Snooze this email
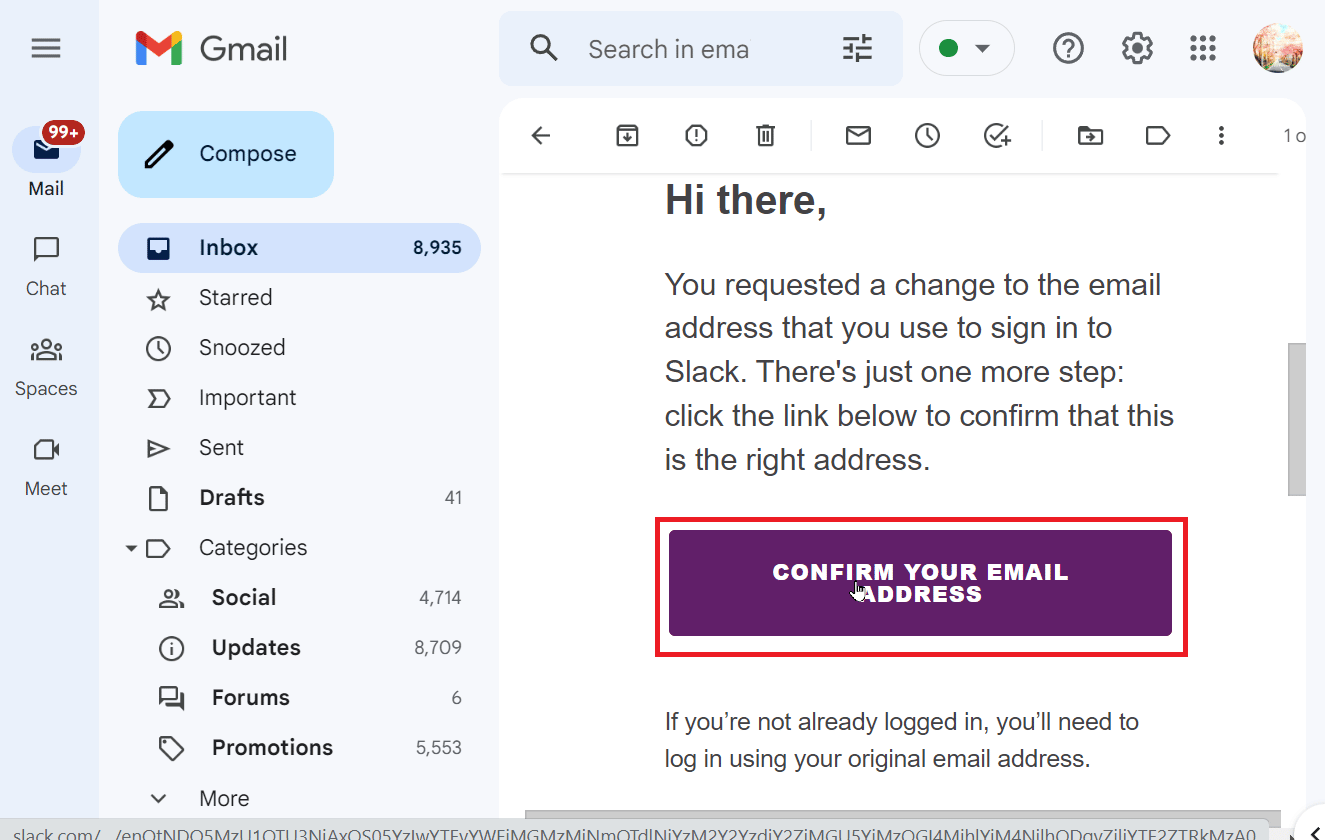 point(926,135)
